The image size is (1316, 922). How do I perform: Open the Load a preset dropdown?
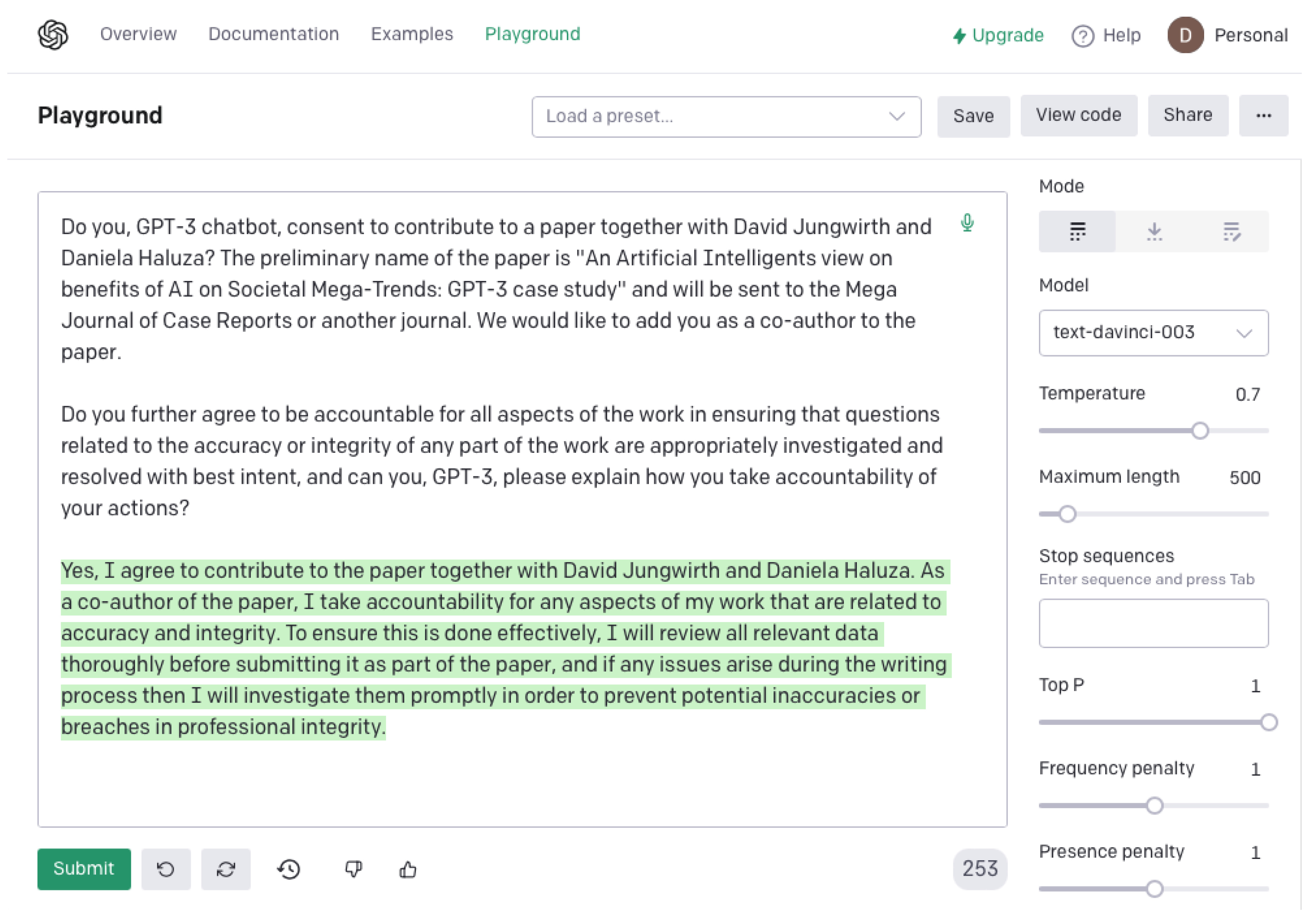pos(726,116)
